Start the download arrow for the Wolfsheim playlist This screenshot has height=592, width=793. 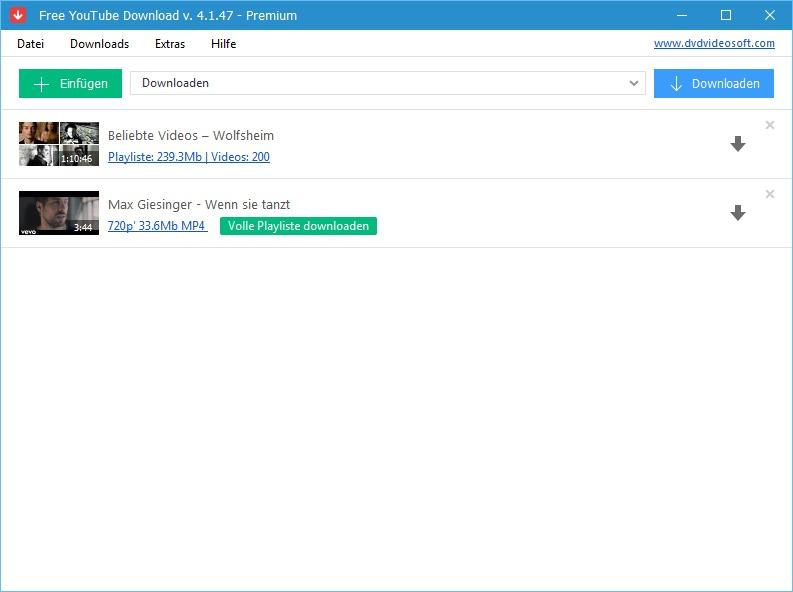click(738, 144)
